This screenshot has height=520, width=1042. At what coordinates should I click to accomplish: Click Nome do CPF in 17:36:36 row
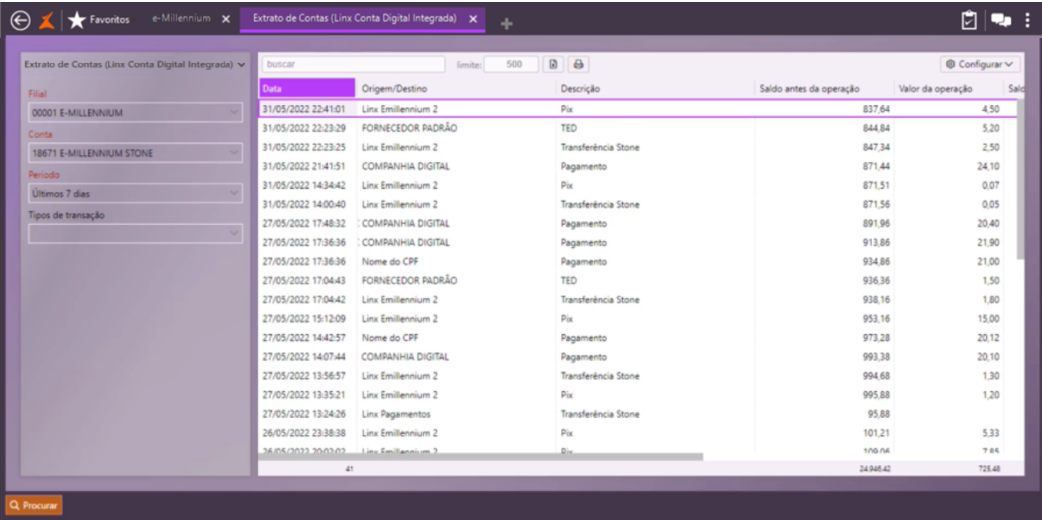tap(390, 261)
